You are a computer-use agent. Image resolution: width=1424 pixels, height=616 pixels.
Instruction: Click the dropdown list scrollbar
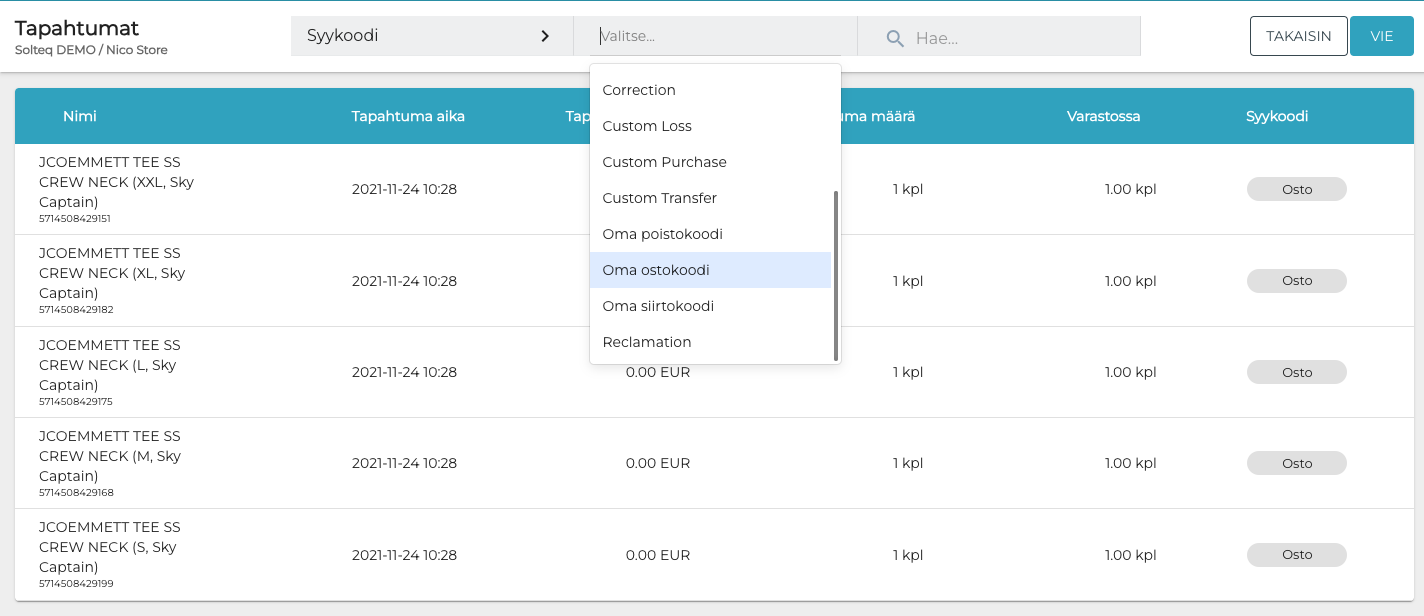point(836,275)
